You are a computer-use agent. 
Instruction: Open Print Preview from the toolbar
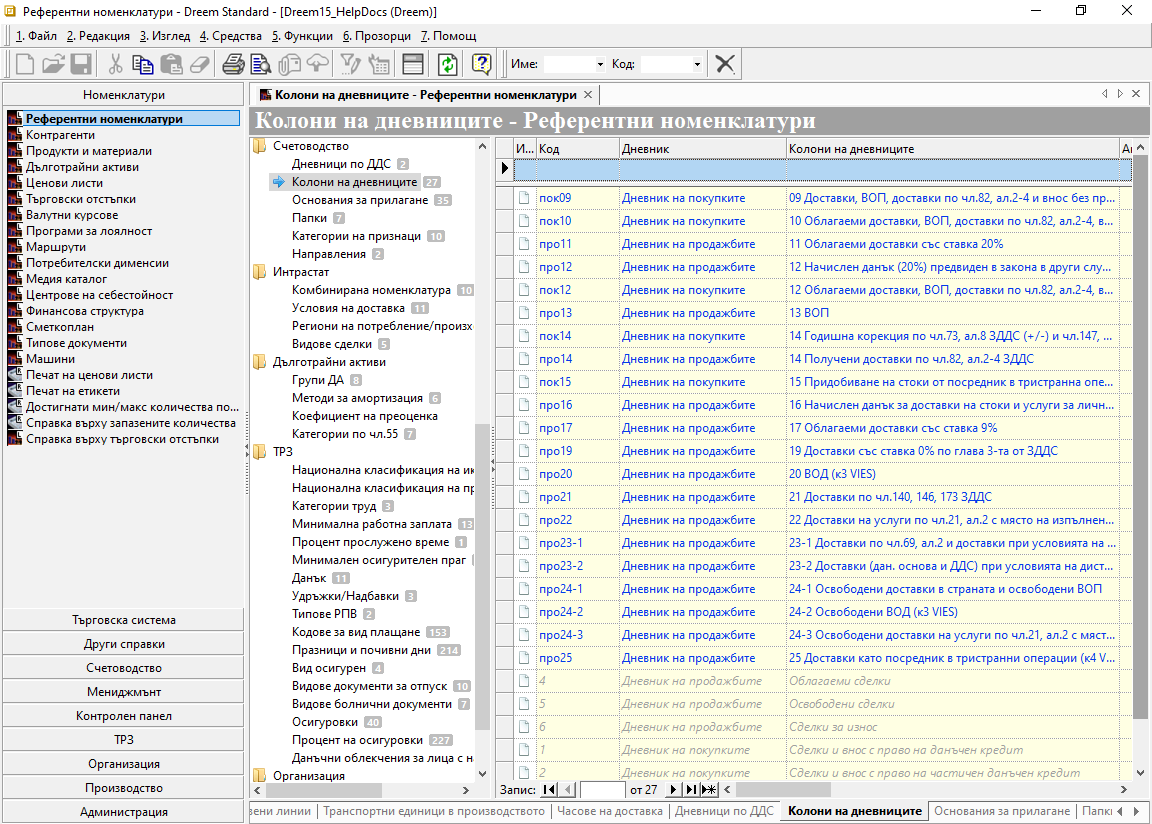point(261,64)
